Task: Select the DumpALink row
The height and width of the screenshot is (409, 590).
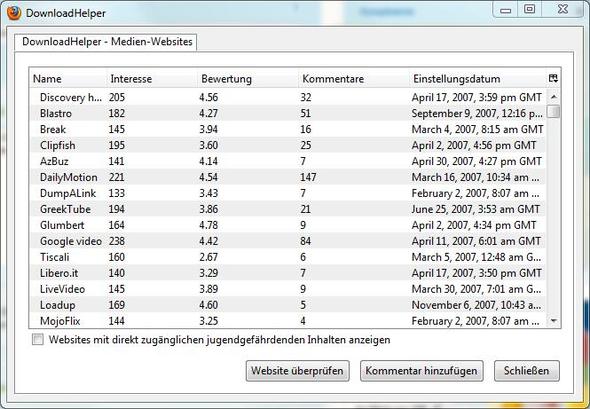Action: pos(287,193)
